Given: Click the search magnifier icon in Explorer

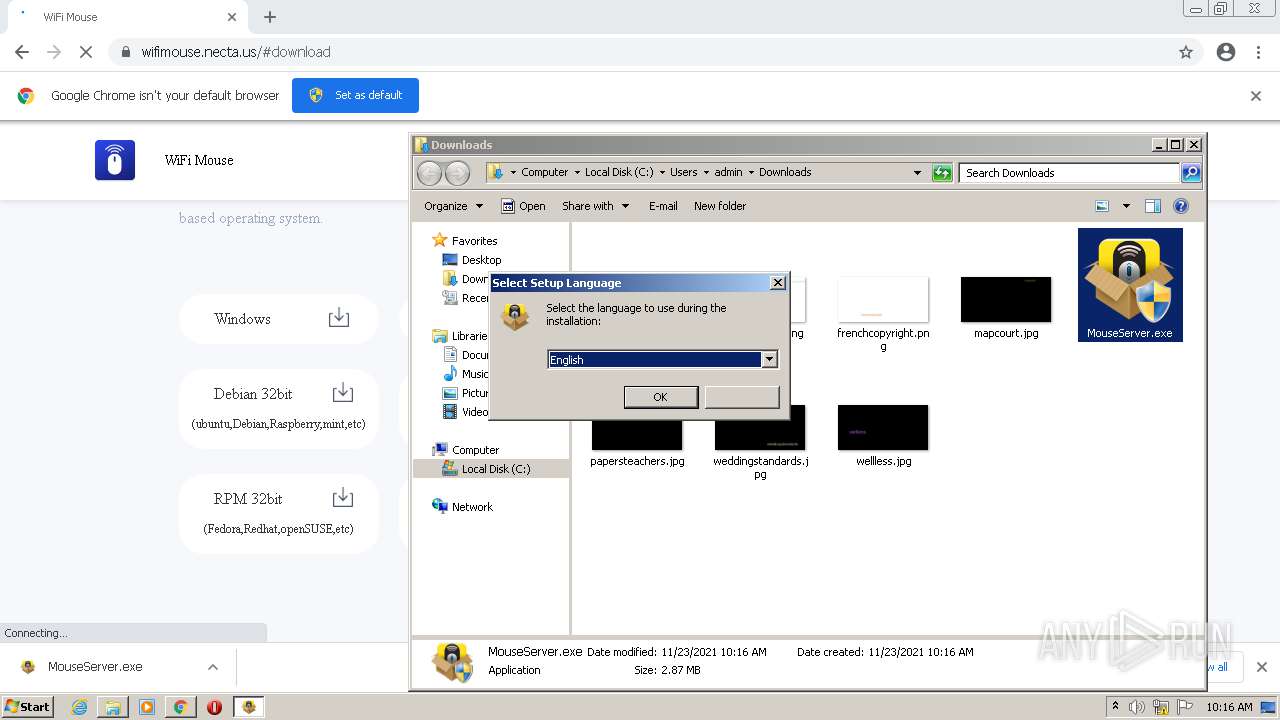Looking at the screenshot, I should click(1191, 173).
